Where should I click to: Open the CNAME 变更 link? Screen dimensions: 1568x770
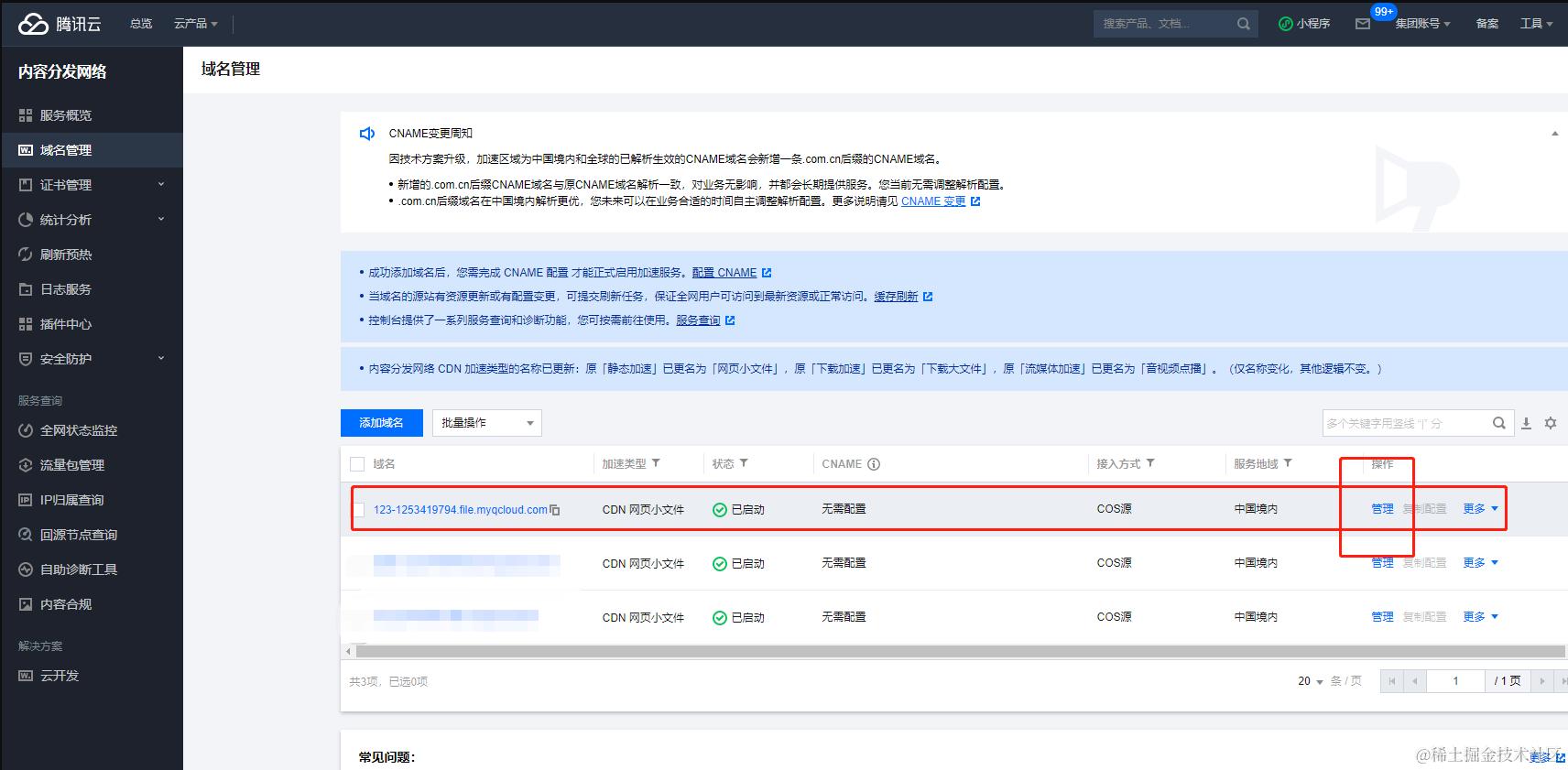pyautogui.click(x=933, y=201)
